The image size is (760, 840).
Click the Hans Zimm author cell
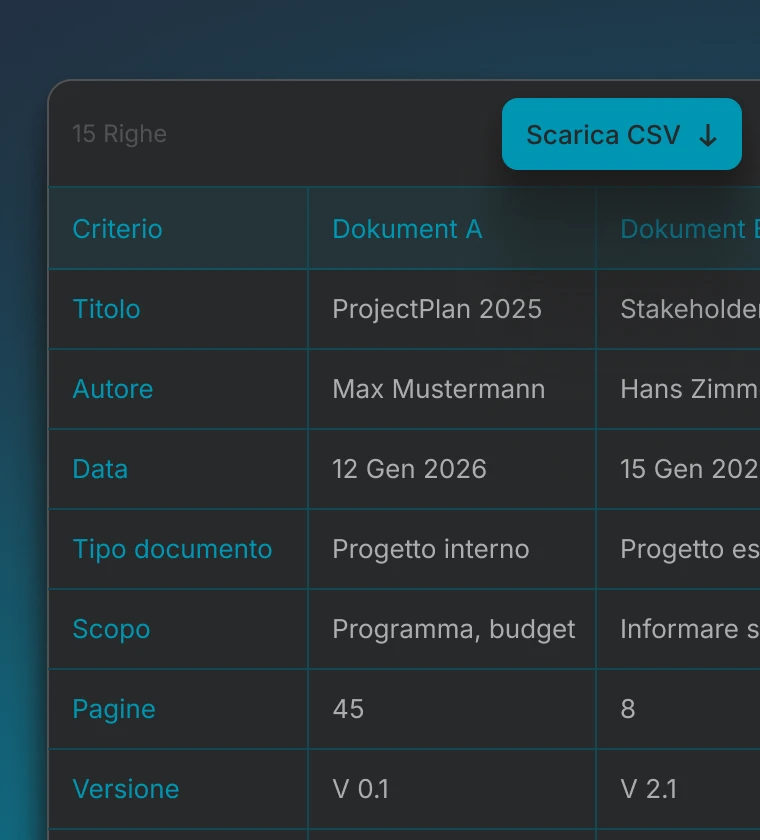click(x=688, y=389)
